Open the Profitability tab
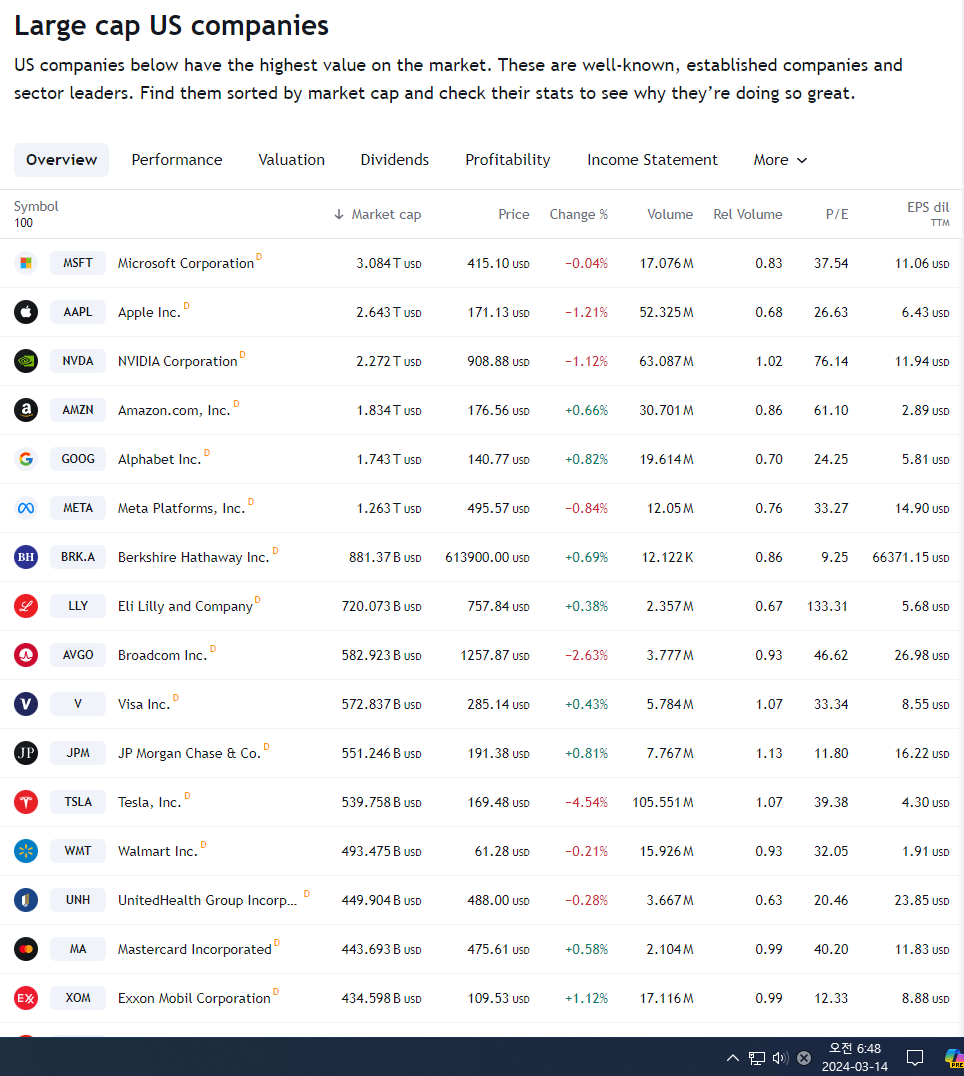The height and width of the screenshot is (1076, 964). coord(508,160)
